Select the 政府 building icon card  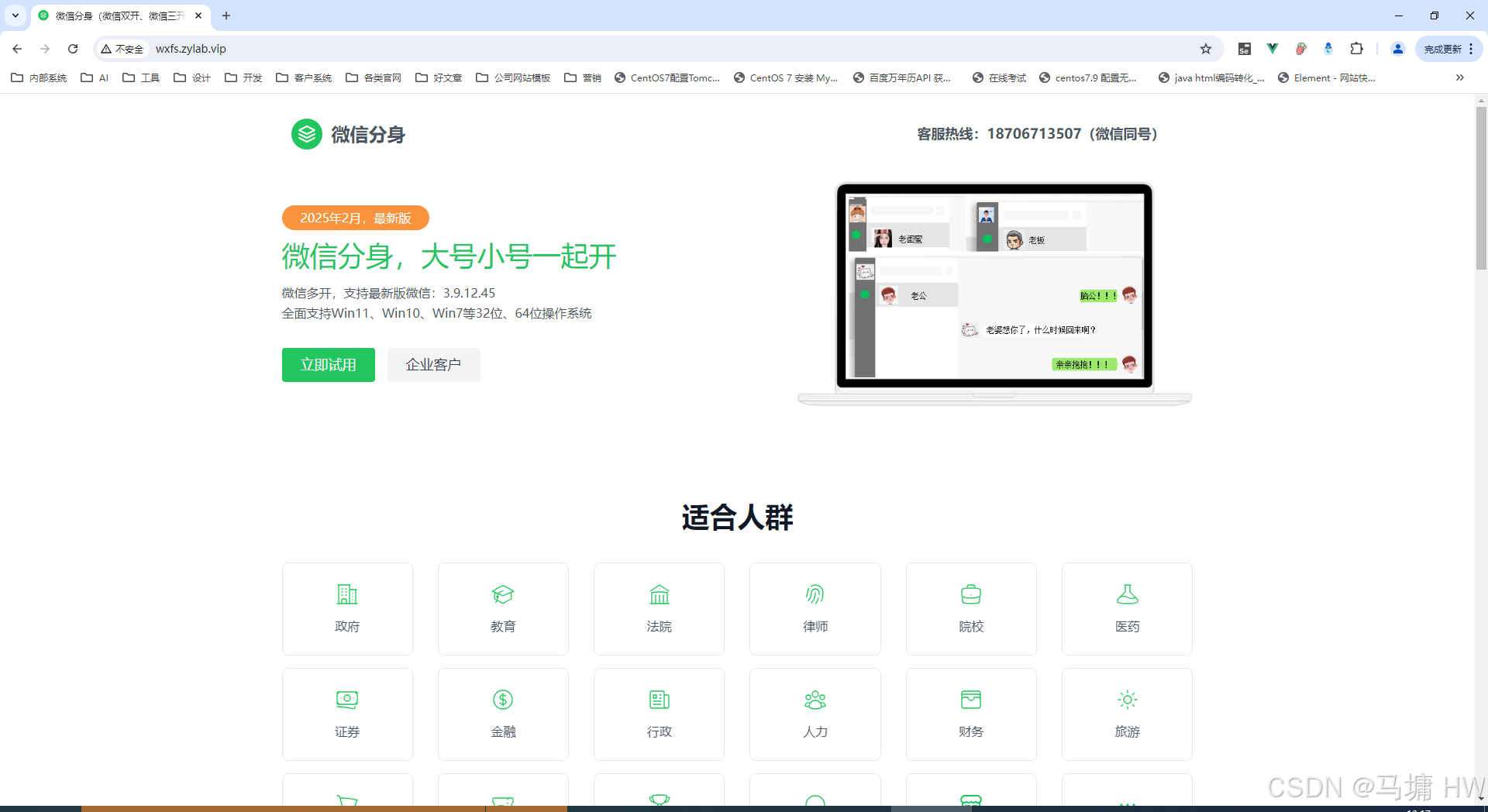tap(347, 608)
